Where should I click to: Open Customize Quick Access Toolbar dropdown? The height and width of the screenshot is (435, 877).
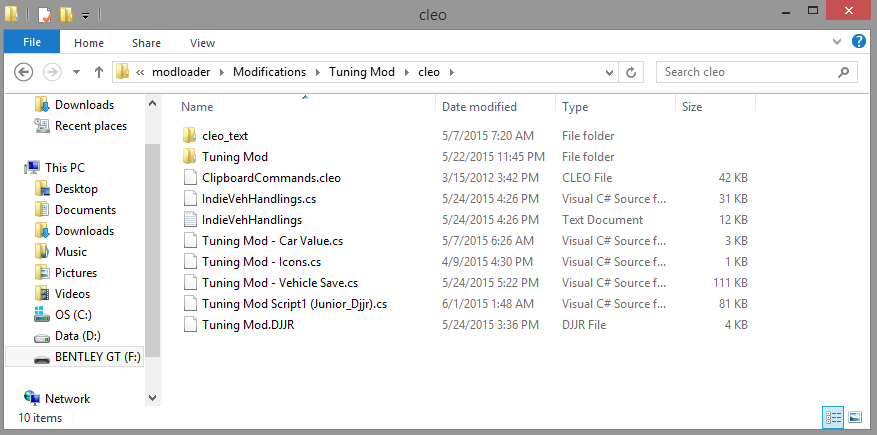pyautogui.click(x=85, y=16)
